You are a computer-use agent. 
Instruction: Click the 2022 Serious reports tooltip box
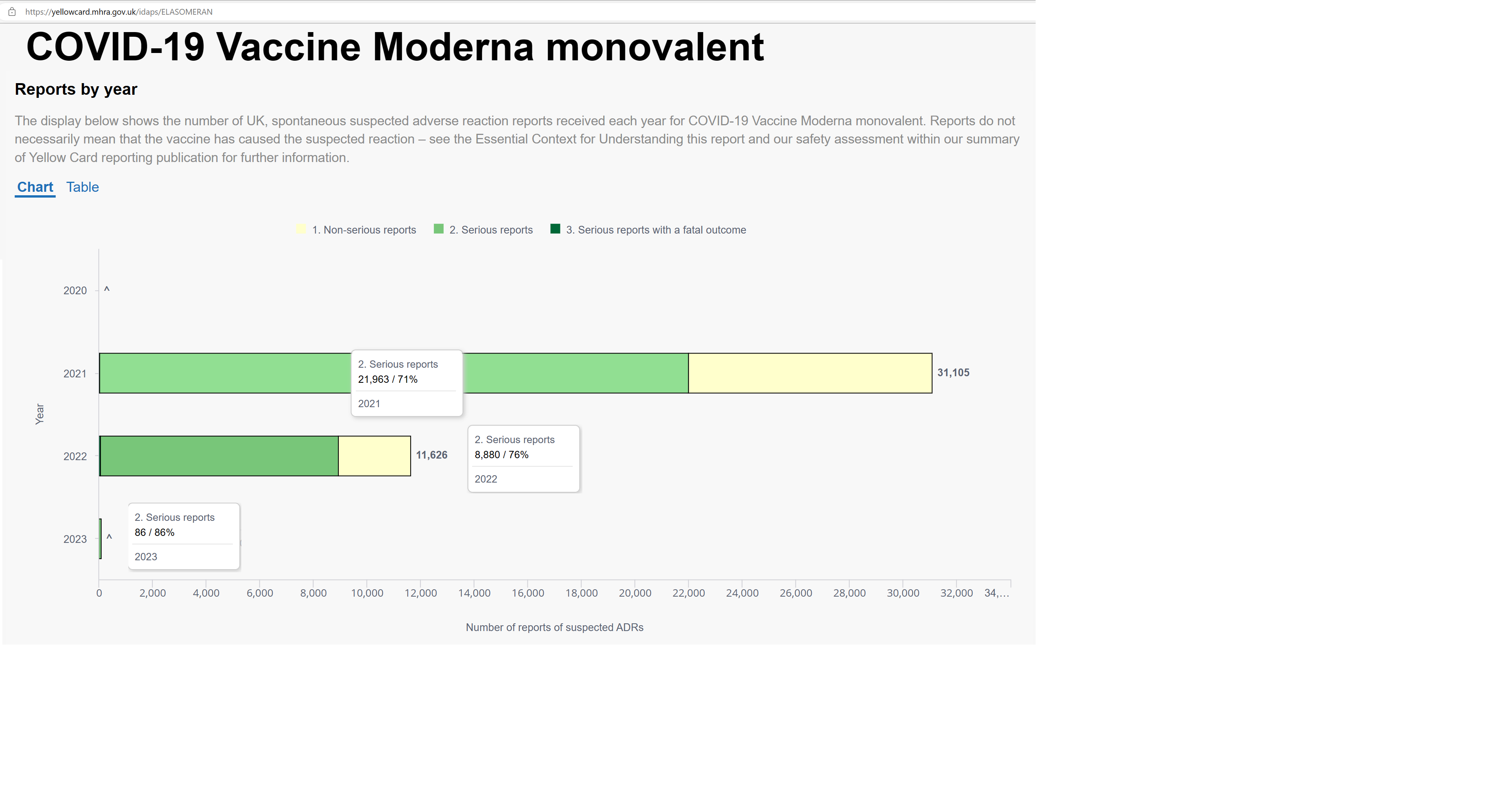524,459
